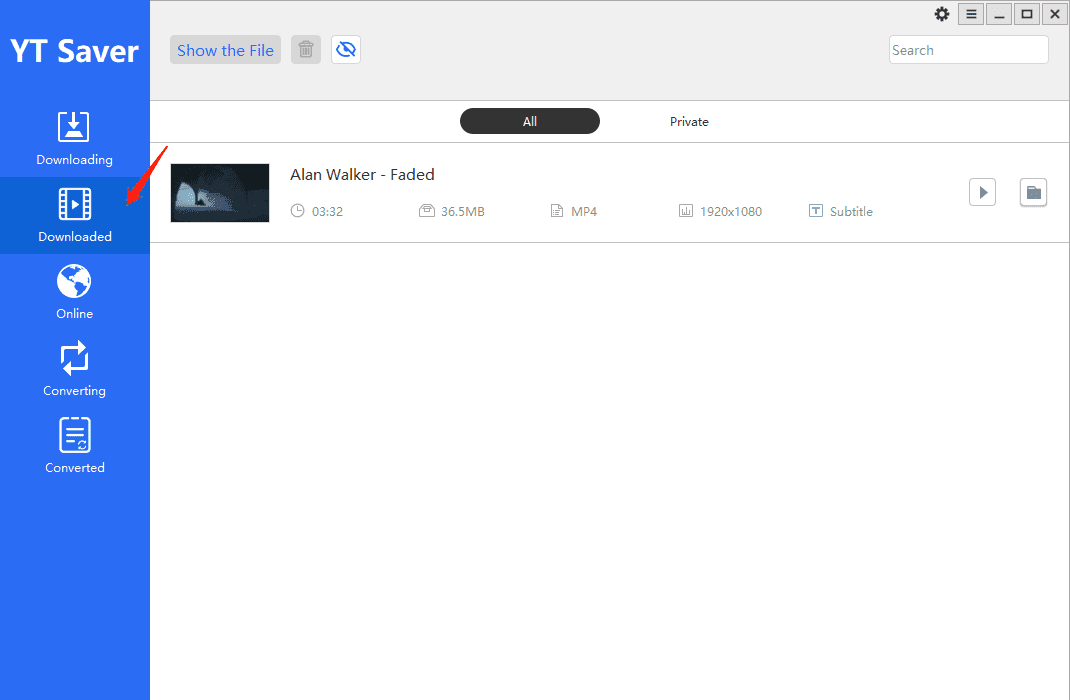Open settings with the gear icon
This screenshot has width=1070, height=700.
[x=942, y=14]
